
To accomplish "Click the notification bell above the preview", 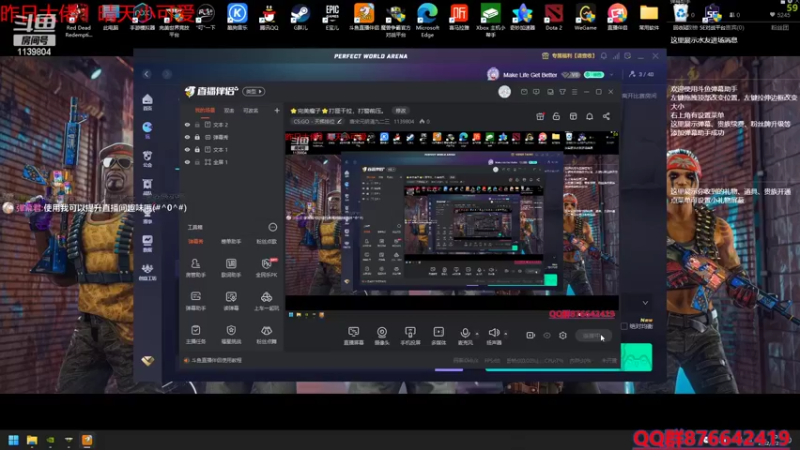I will pyautogui.click(x=589, y=116).
